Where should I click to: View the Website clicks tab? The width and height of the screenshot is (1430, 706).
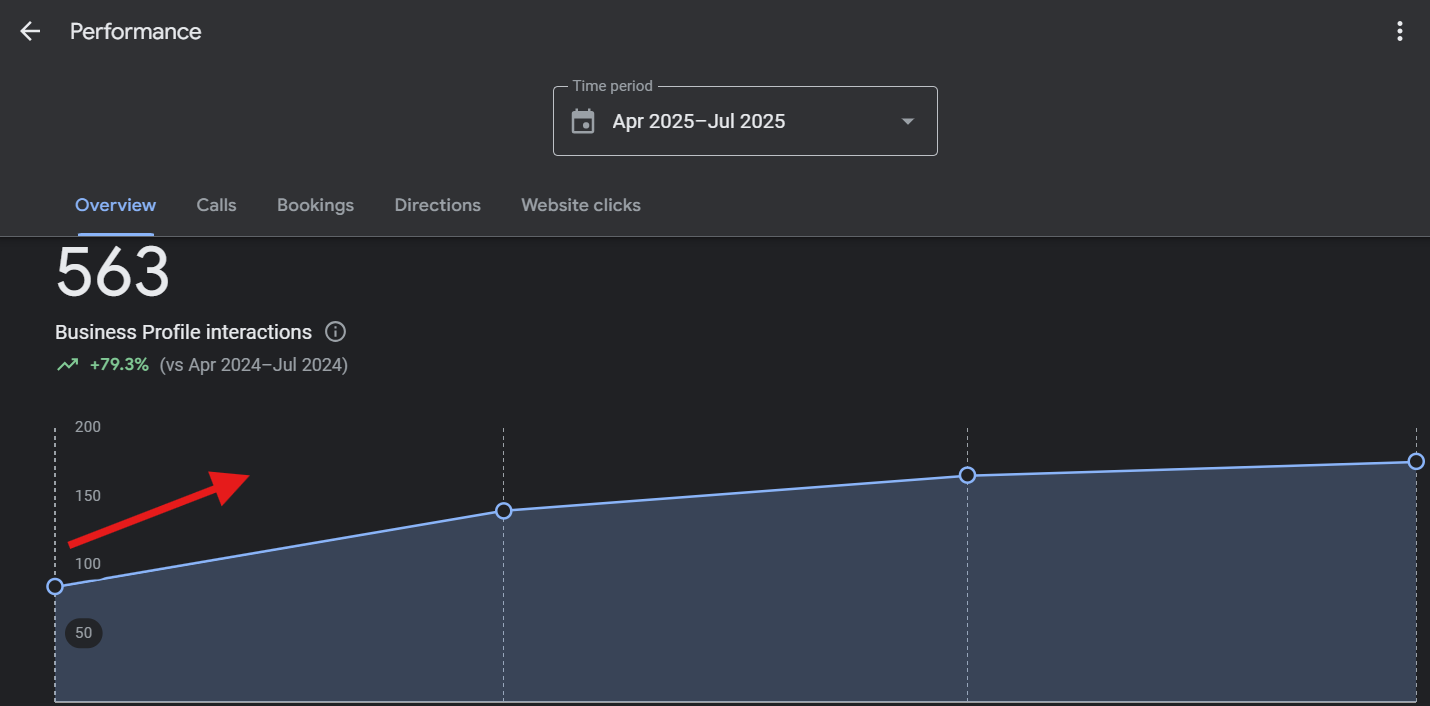tap(581, 205)
